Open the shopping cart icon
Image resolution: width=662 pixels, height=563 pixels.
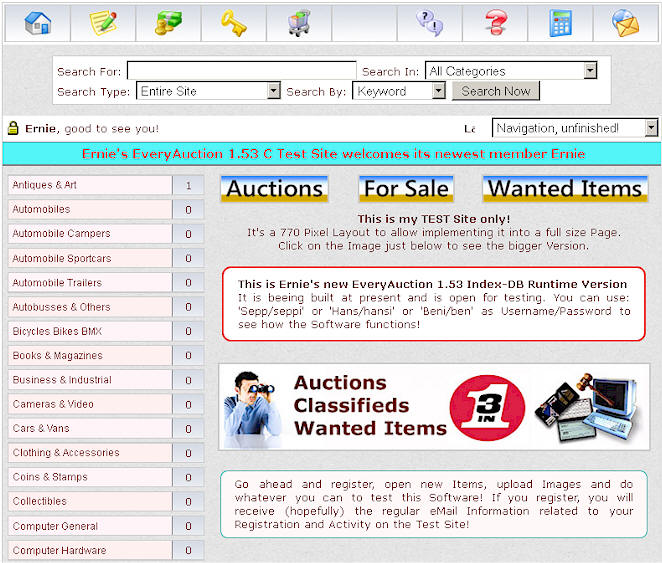pos(299,23)
